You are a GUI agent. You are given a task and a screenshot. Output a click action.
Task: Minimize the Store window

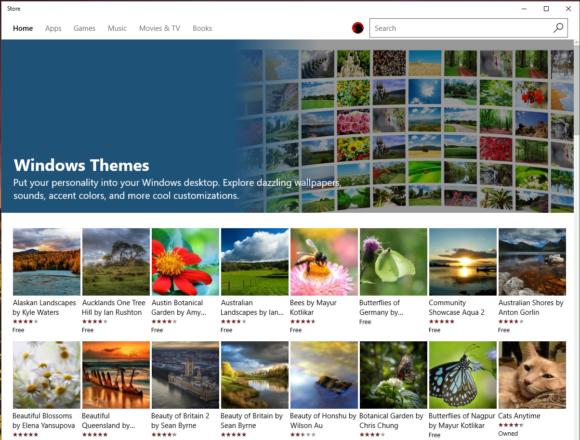click(524, 9)
